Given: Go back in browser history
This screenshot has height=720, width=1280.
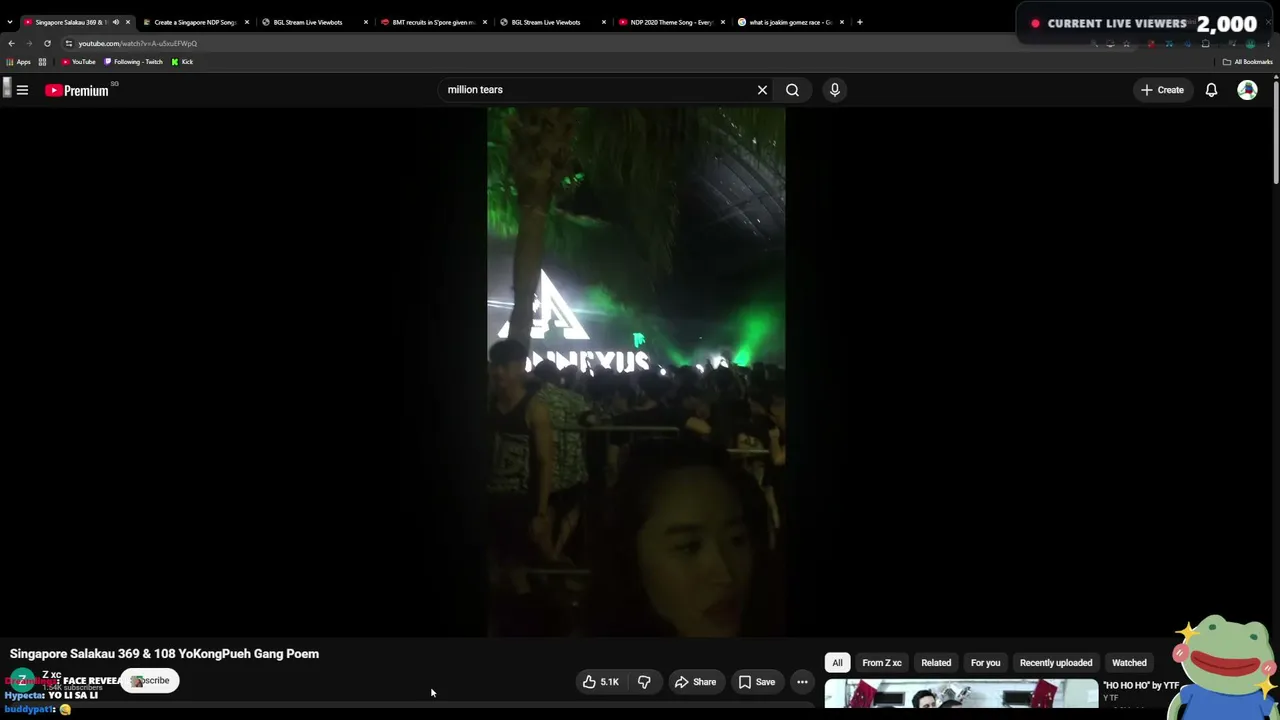Looking at the screenshot, I should point(11,43).
